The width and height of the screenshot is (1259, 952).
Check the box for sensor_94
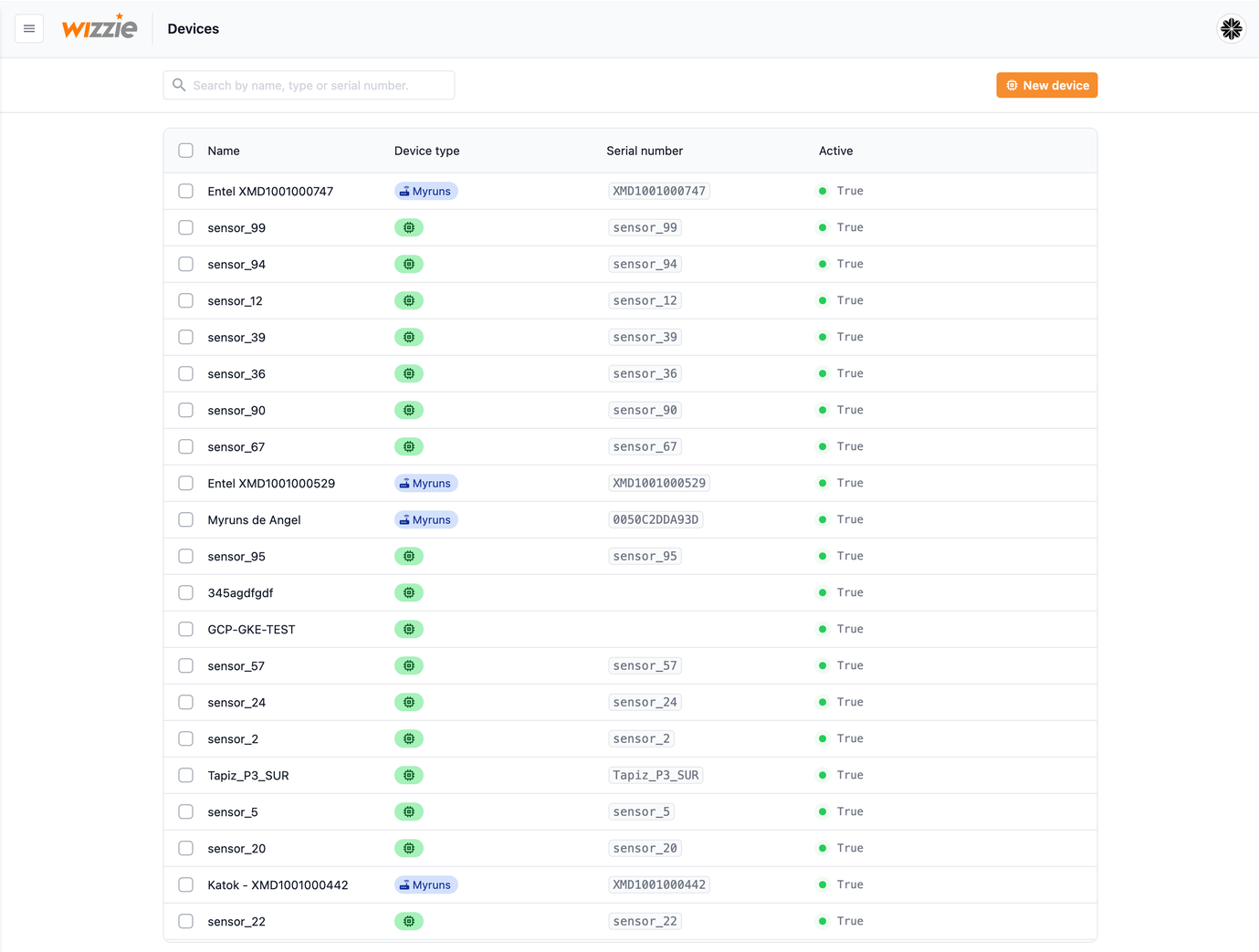click(186, 265)
